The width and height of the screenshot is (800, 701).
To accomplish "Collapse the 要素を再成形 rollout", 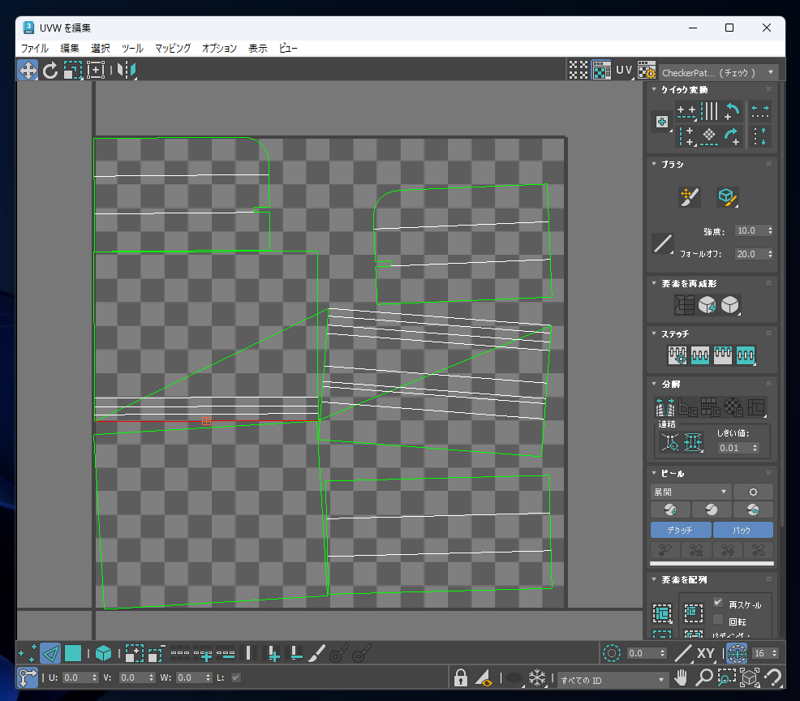I will tap(654, 283).
